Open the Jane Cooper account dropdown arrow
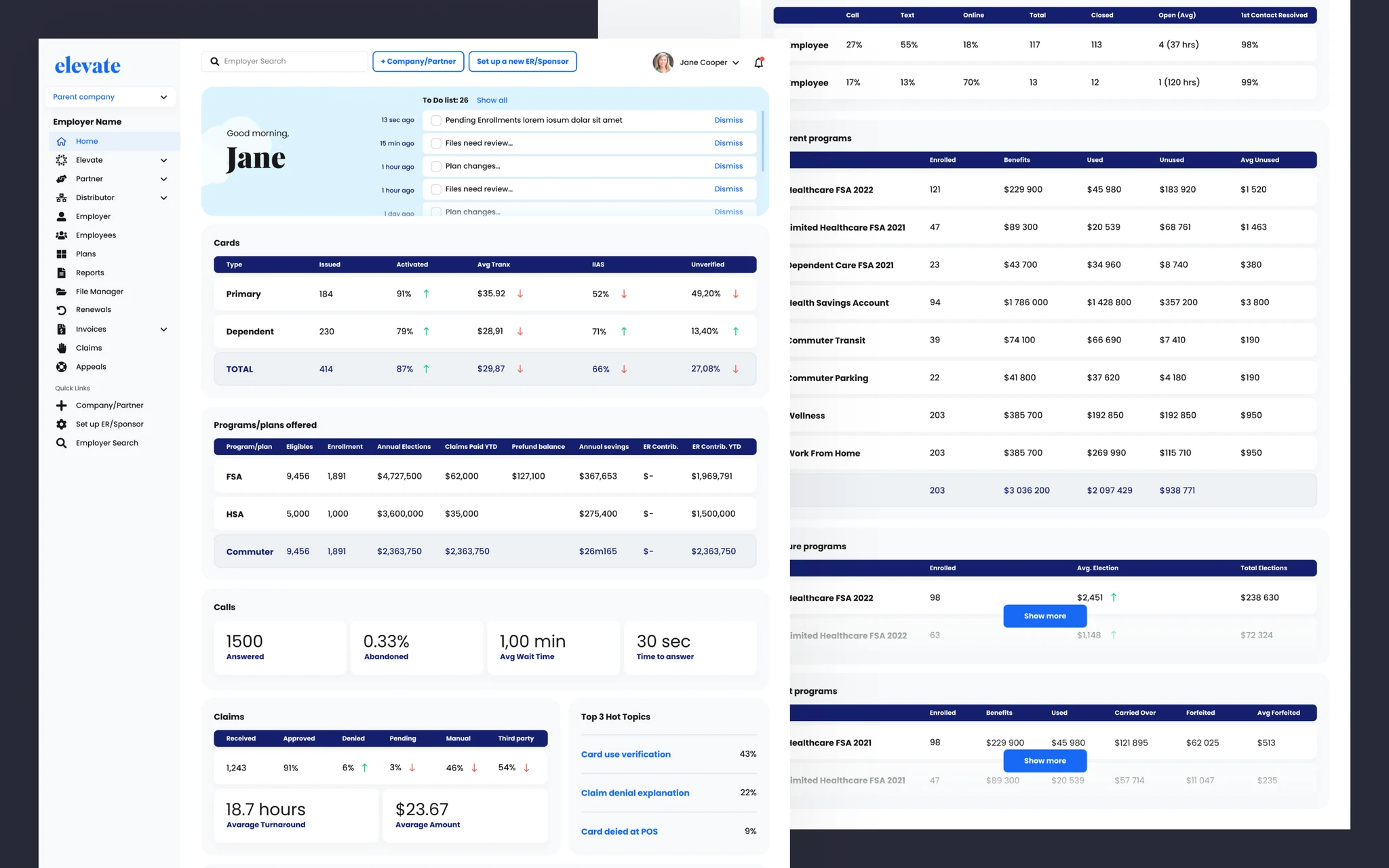Image resolution: width=1389 pixels, height=868 pixels. click(736, 63)
